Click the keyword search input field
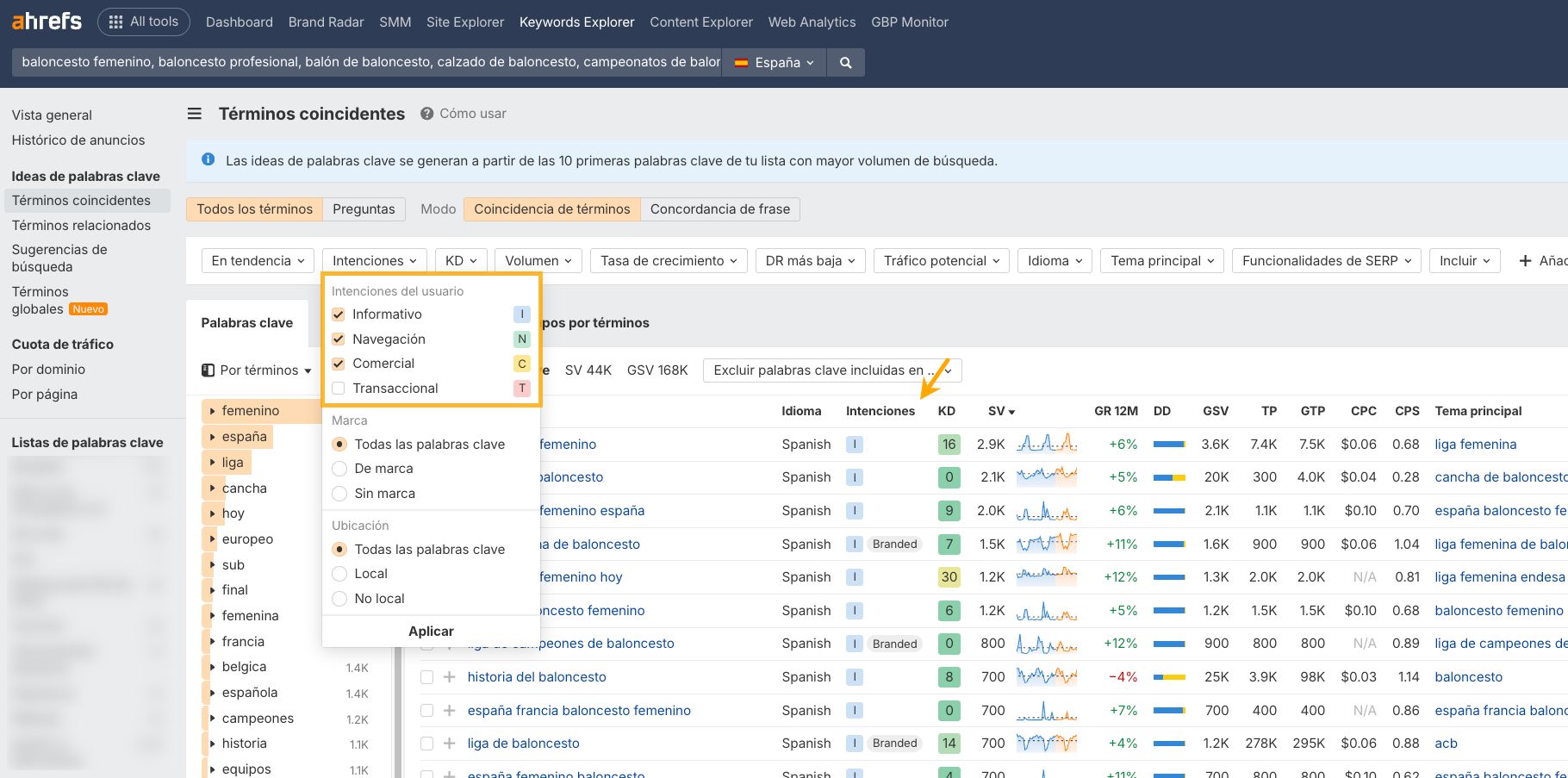 click(370, 63)
